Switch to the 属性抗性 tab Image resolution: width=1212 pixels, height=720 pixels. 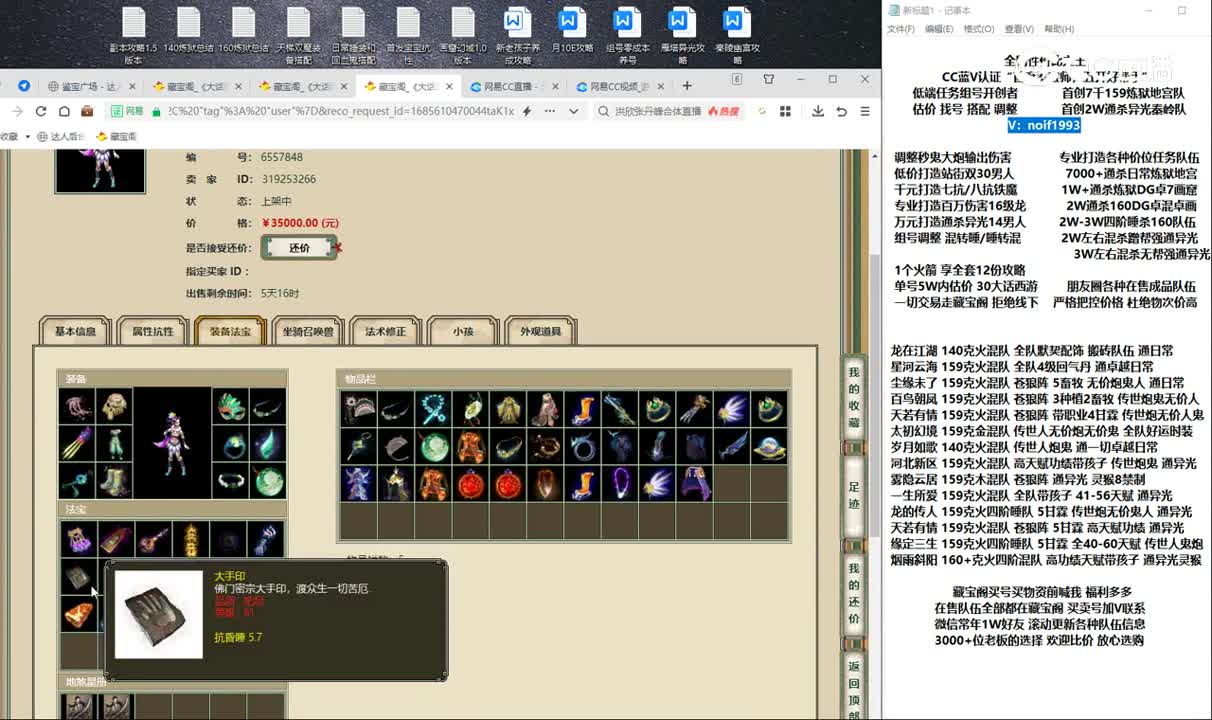click(153, 331)
